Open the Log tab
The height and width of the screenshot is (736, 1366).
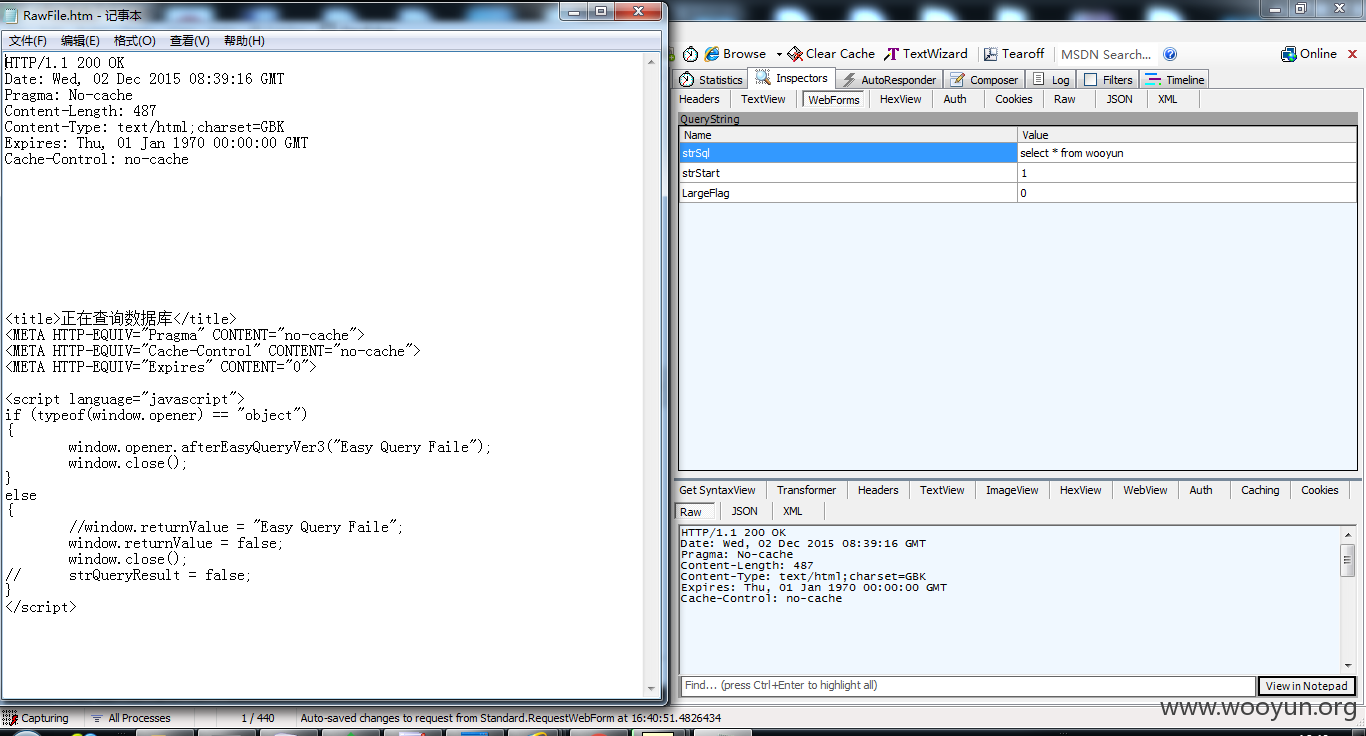1051,80
